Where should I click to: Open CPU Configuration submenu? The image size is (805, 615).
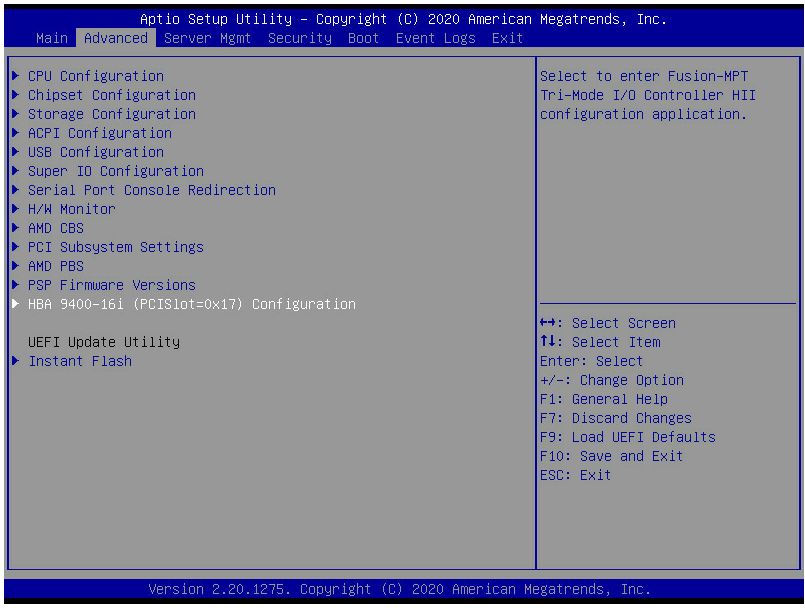(x=96, y=76)
